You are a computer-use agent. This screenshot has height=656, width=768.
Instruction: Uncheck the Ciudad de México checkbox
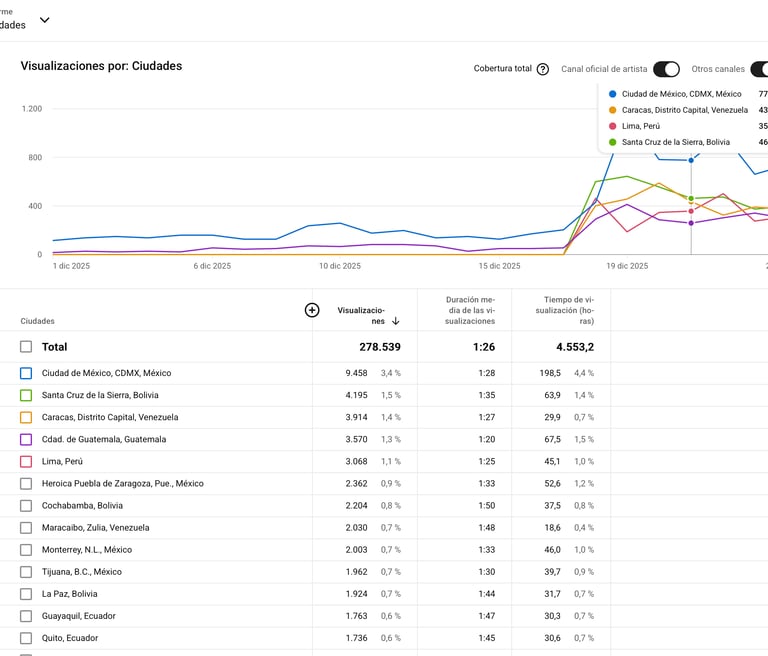26,373
